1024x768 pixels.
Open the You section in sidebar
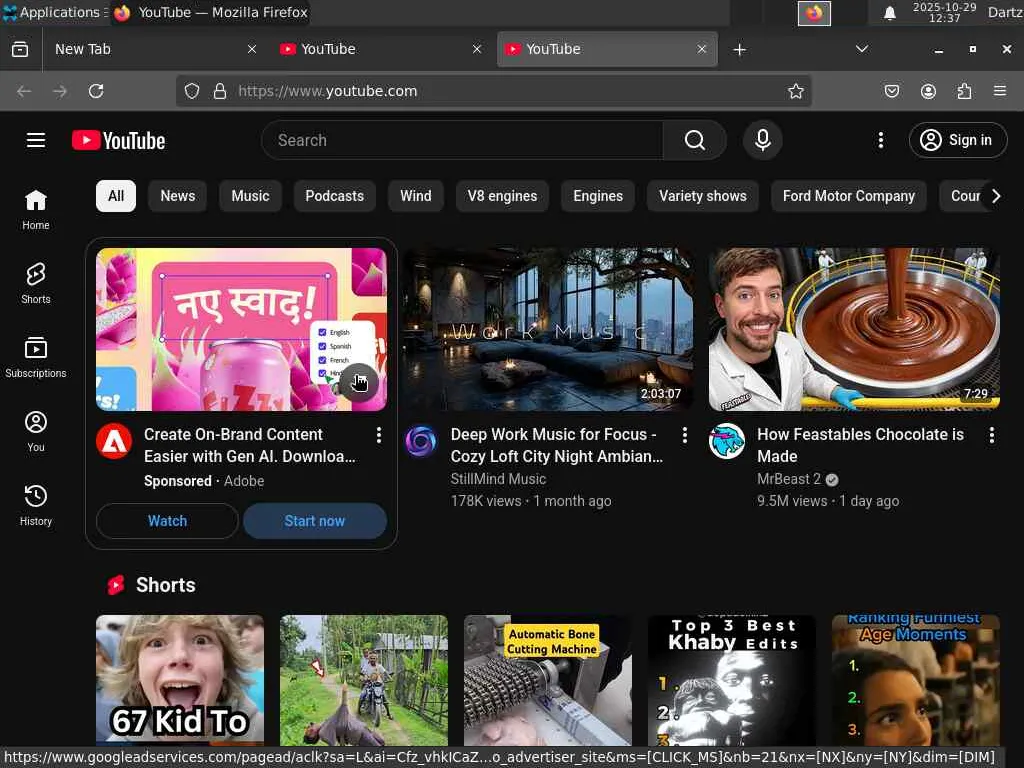(x=36, y=431)
